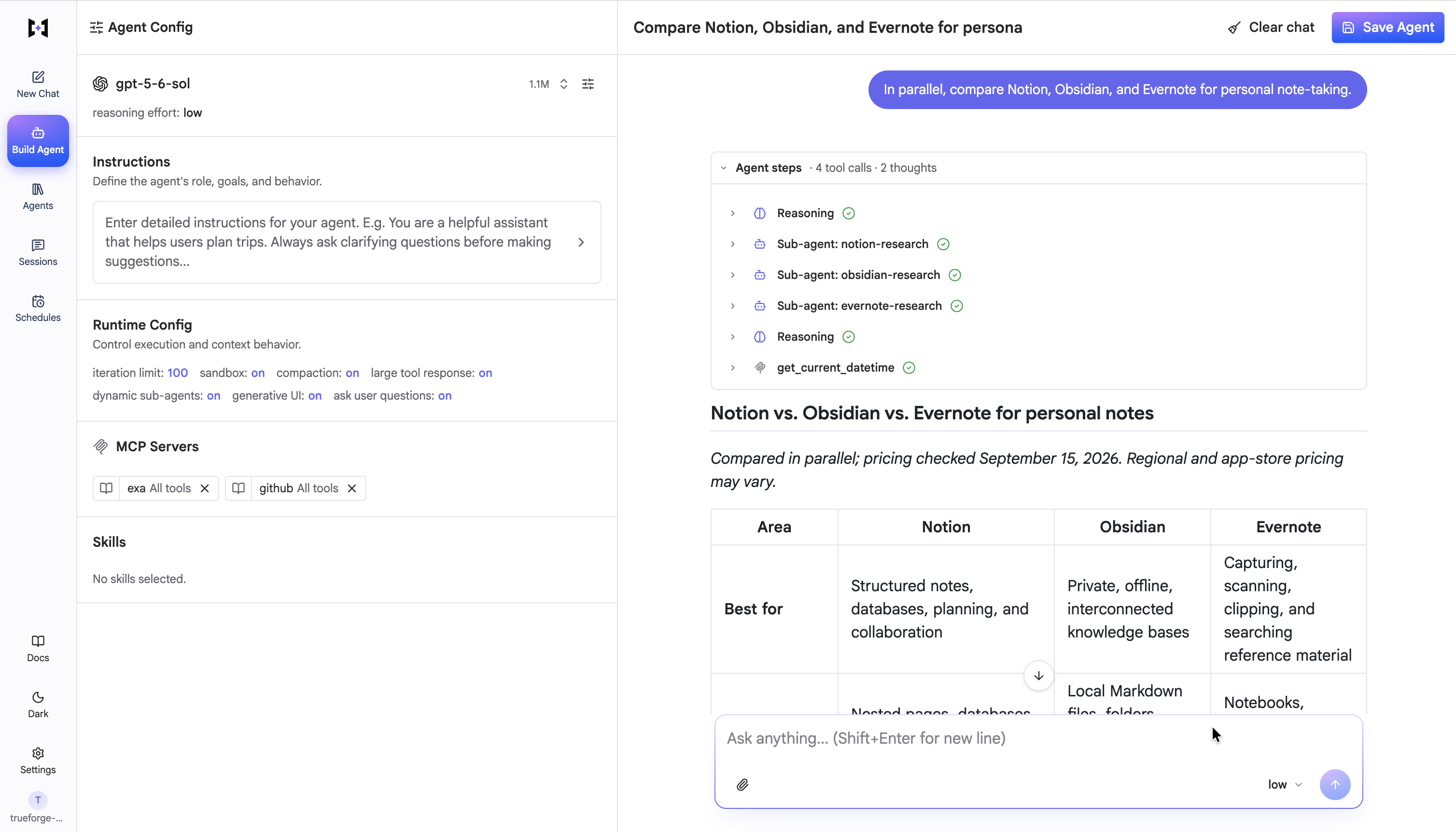This screenshot has width=1456, height=832.
Task: Click the green check beside evernote-research
Action: click(956, 305)
